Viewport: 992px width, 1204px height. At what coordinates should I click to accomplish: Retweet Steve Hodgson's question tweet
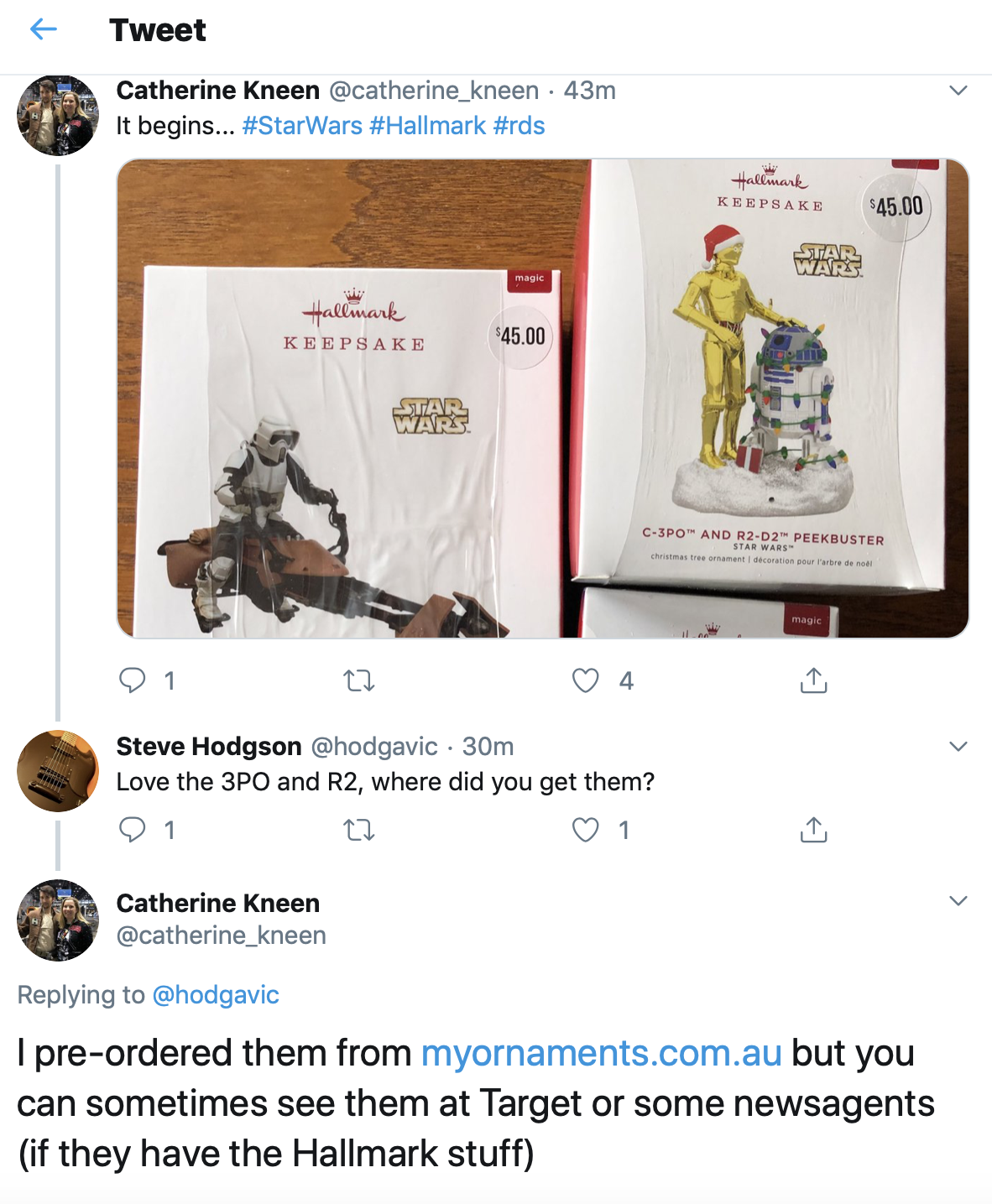pyautogui.click(x=359, y=831)
